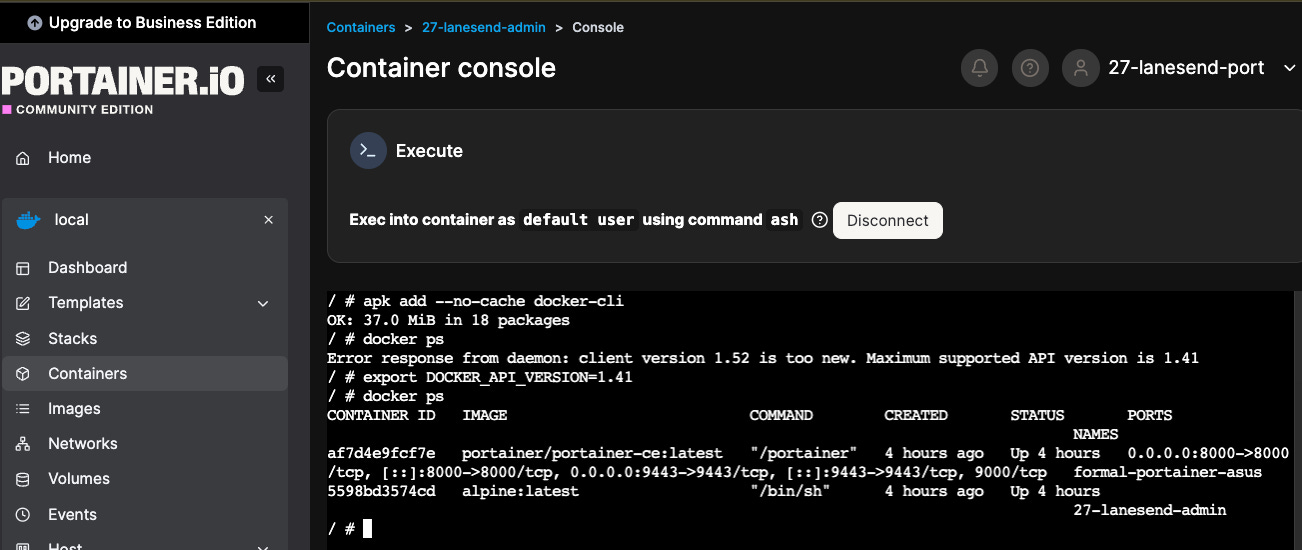
Task: Click Containers breadcrumb link
Action: point(361,28)
